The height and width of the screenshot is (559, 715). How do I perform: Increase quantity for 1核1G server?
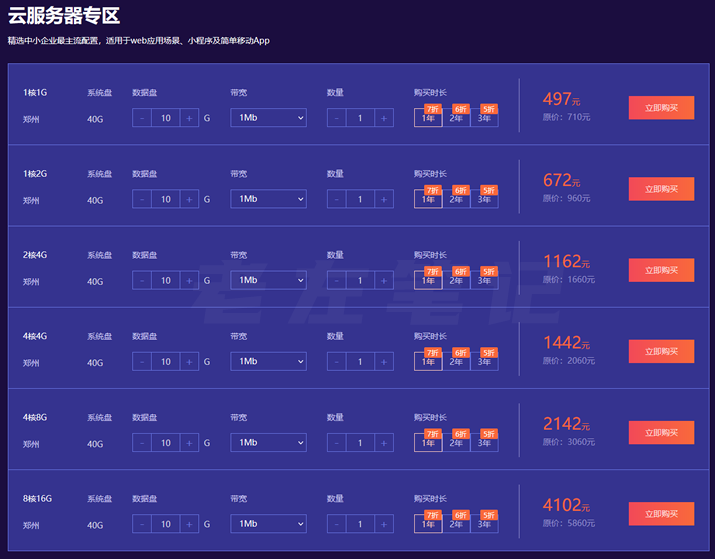coord(384,118)
